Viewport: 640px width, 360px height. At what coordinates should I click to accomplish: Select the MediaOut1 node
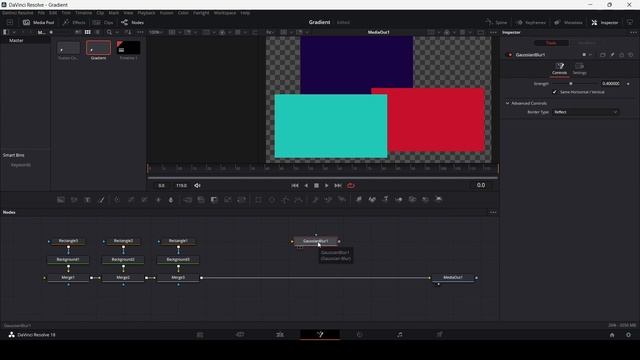(x=453, y=278)
